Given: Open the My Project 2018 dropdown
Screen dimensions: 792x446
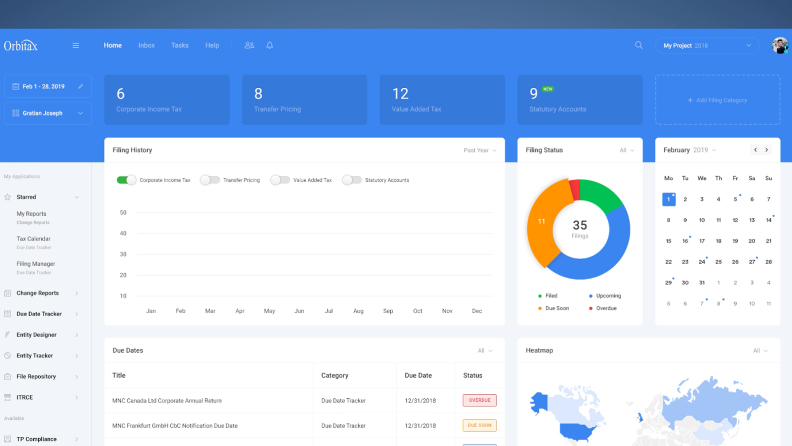Looking at the screenshot, I should pyautogui.click(x=708, y=45).
